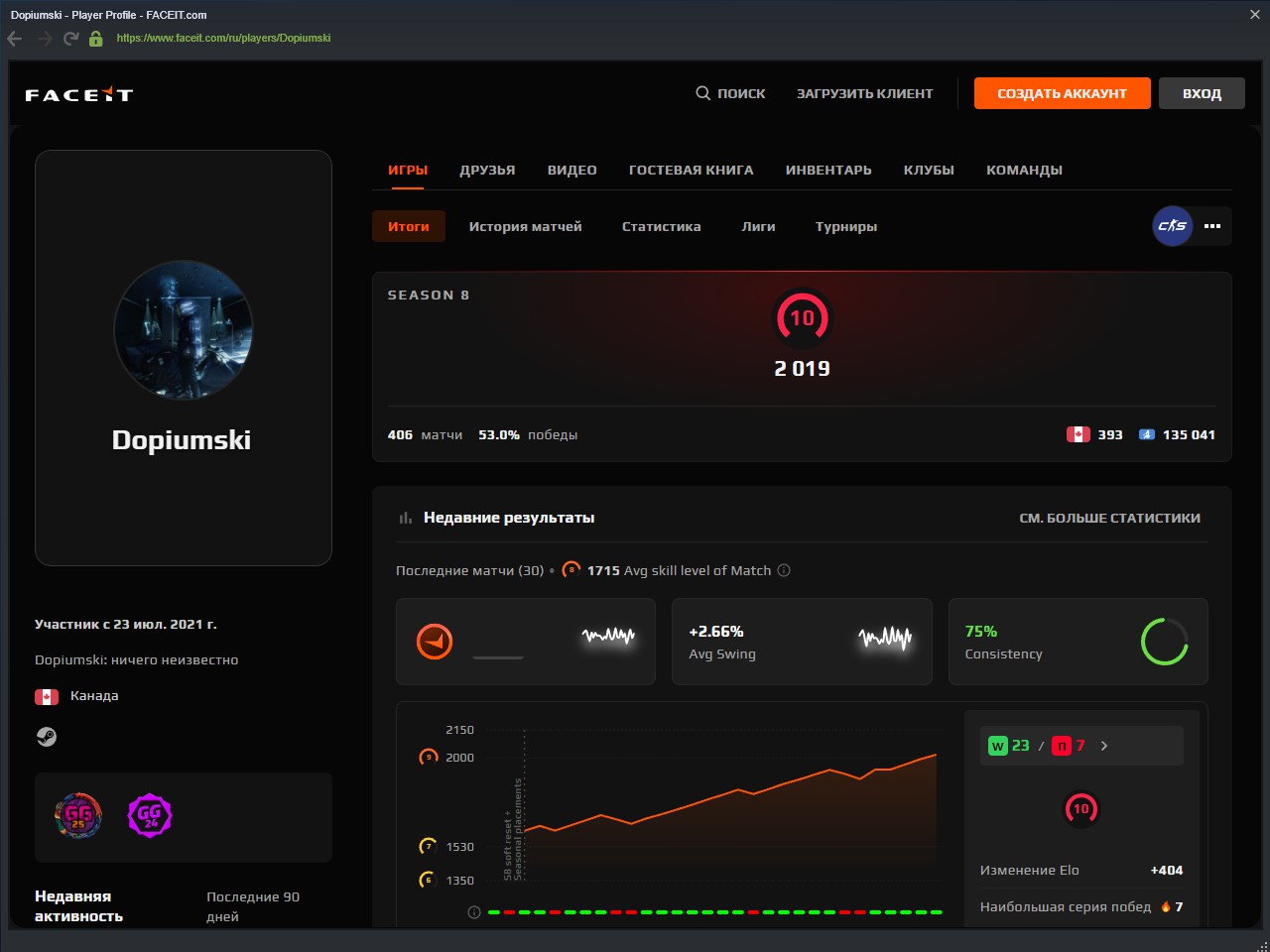Open the КОМАНДЫ tab
Screen dimensions: 1270x952
1024,170
